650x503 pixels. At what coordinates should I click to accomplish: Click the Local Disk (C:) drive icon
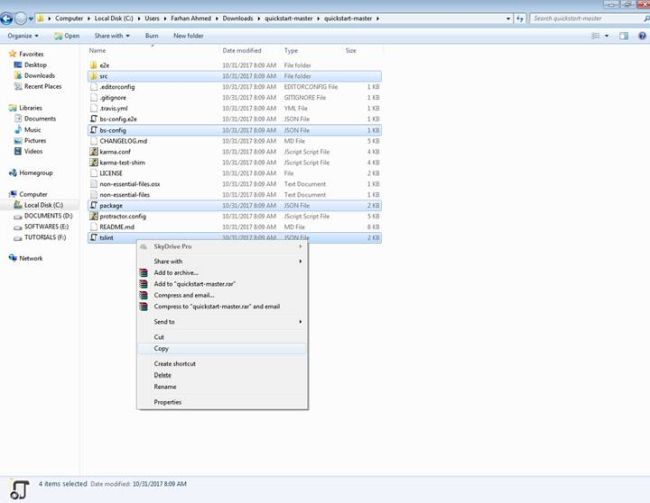18,205
